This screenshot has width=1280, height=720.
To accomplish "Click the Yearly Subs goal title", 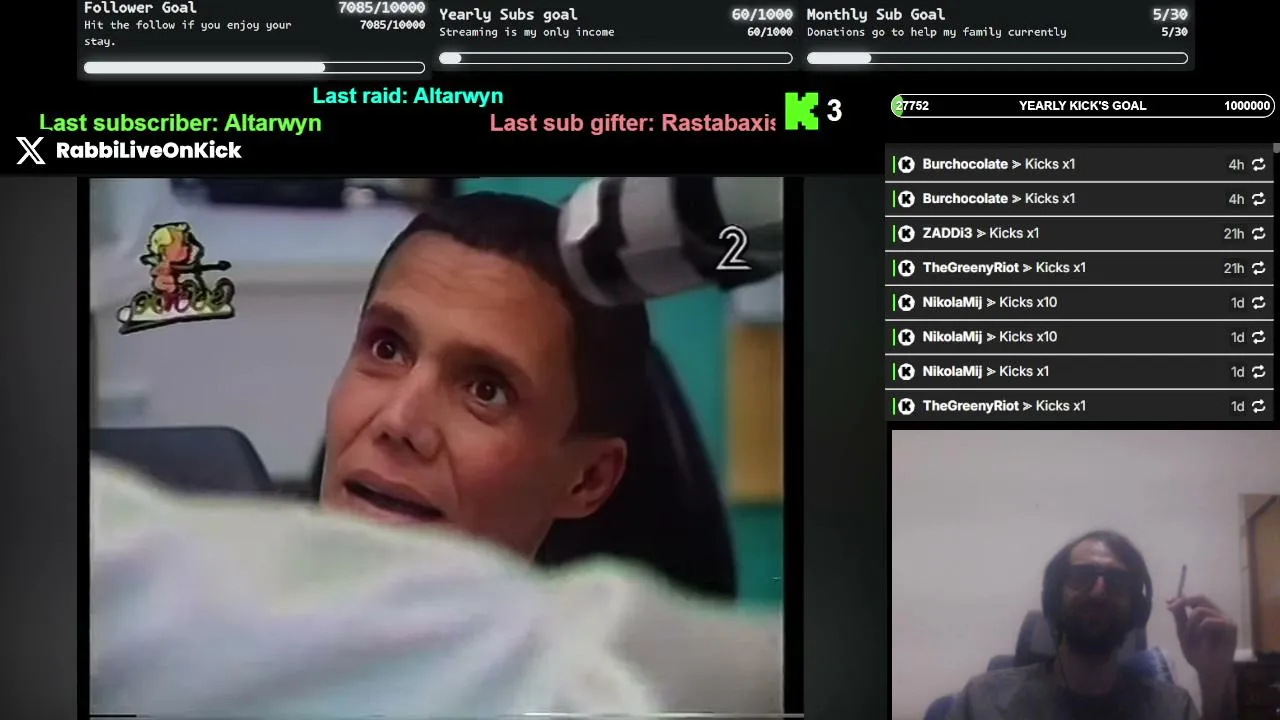I will pos(508,15).
